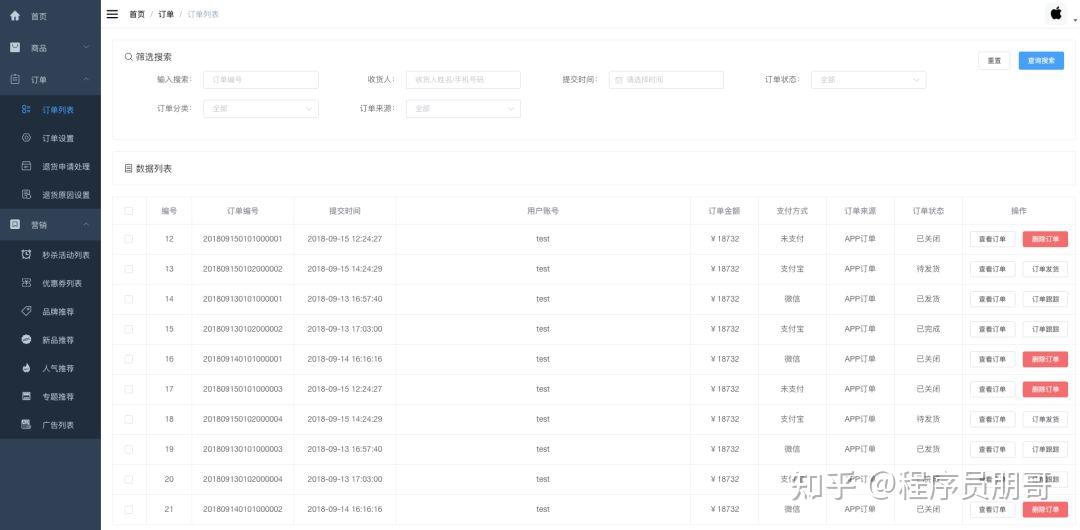
Task: Select the checkbox for order row 14
Action: coord(129,299)
